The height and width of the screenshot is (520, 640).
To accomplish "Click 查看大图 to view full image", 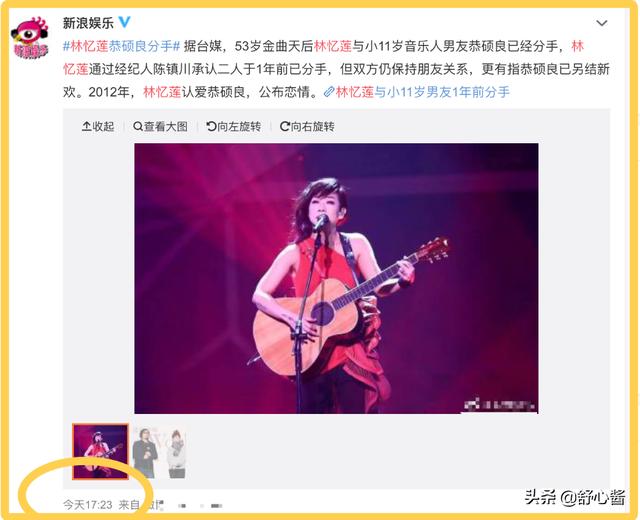I will 160,127.
